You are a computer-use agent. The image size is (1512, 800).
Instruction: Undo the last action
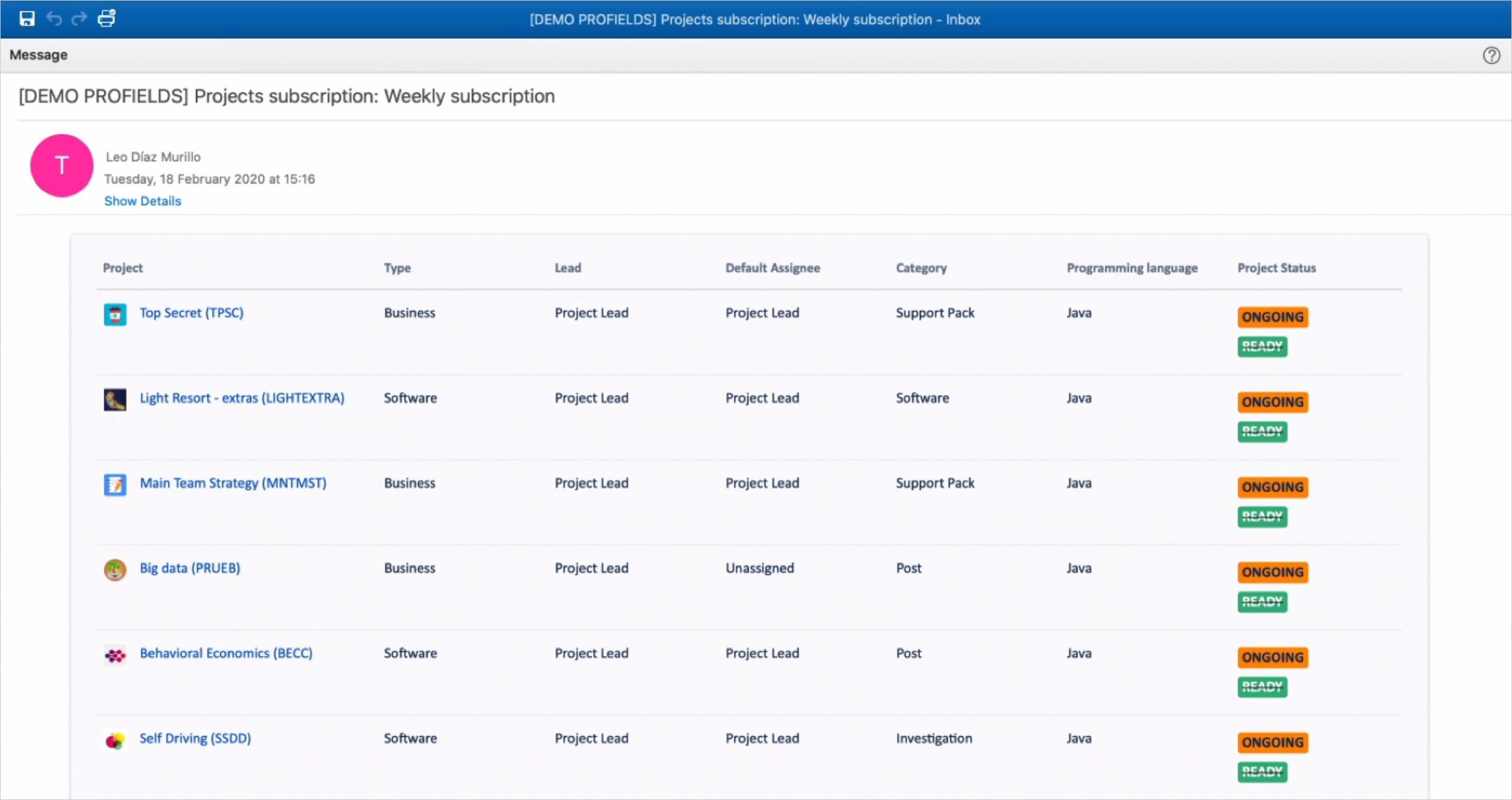tap(54, 18)
